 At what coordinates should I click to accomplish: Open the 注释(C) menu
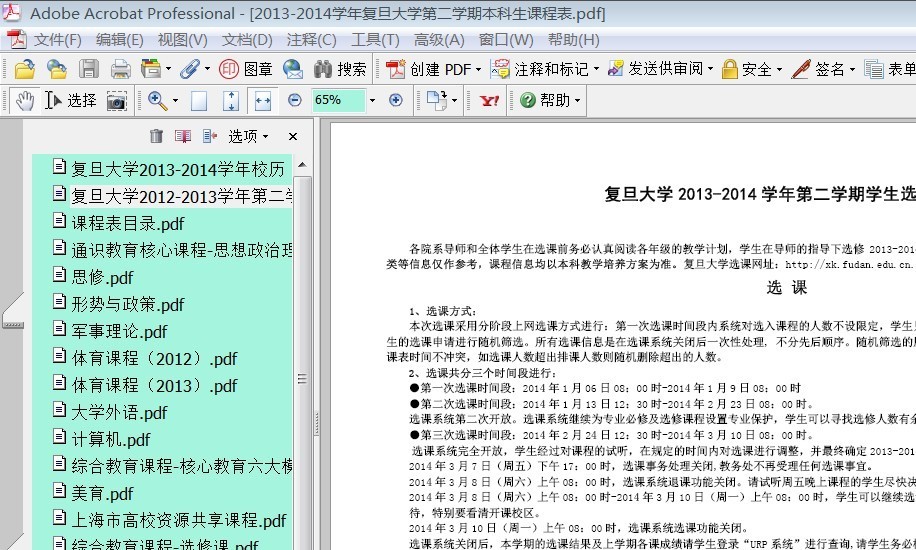(311, 40)
